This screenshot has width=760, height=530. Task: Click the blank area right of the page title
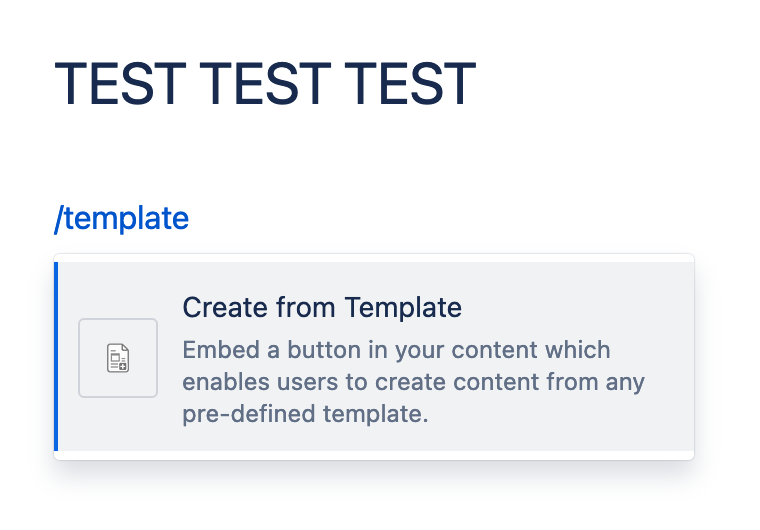(610, 85)
